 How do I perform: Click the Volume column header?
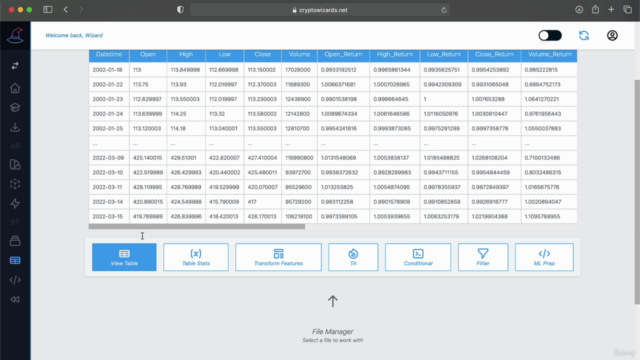299,55
